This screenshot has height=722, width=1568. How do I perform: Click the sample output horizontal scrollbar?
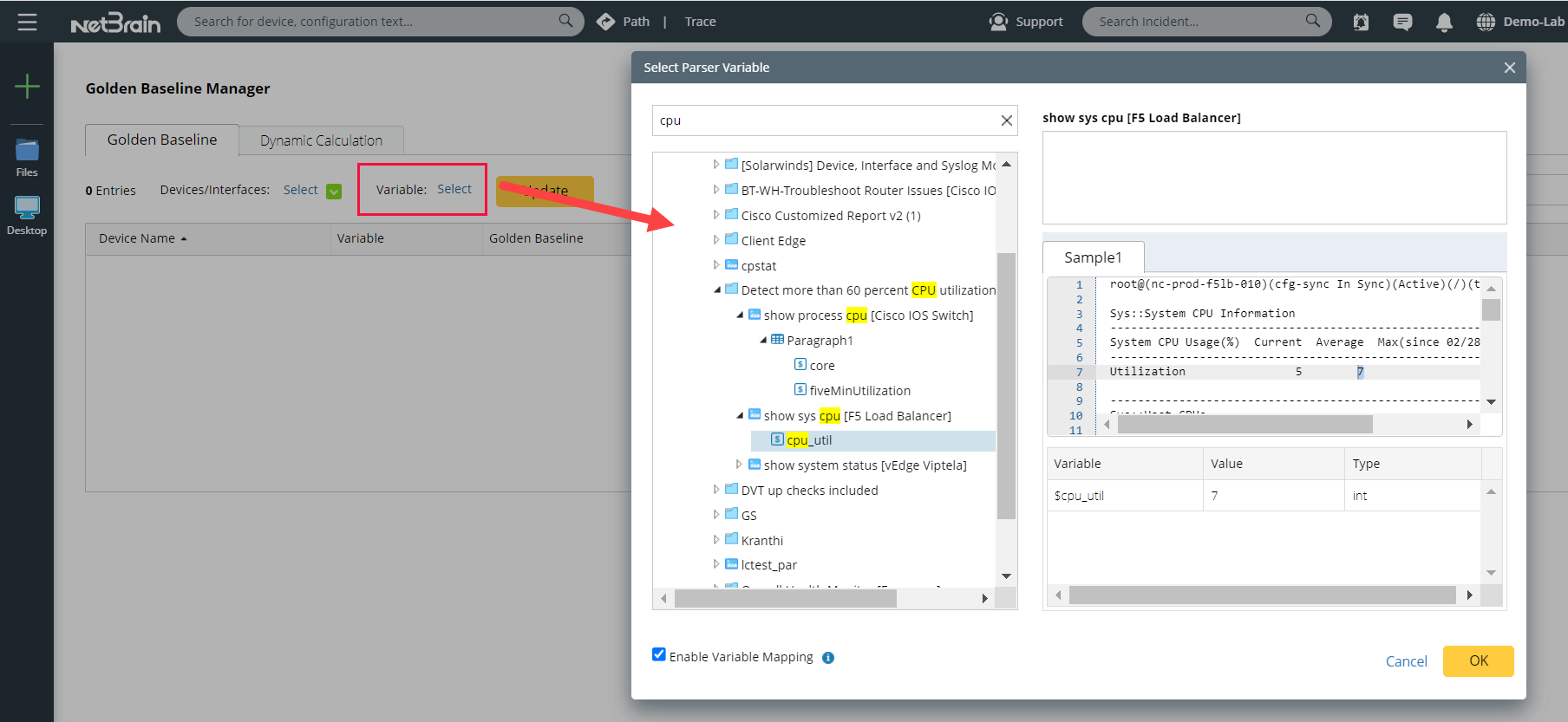1245,424
